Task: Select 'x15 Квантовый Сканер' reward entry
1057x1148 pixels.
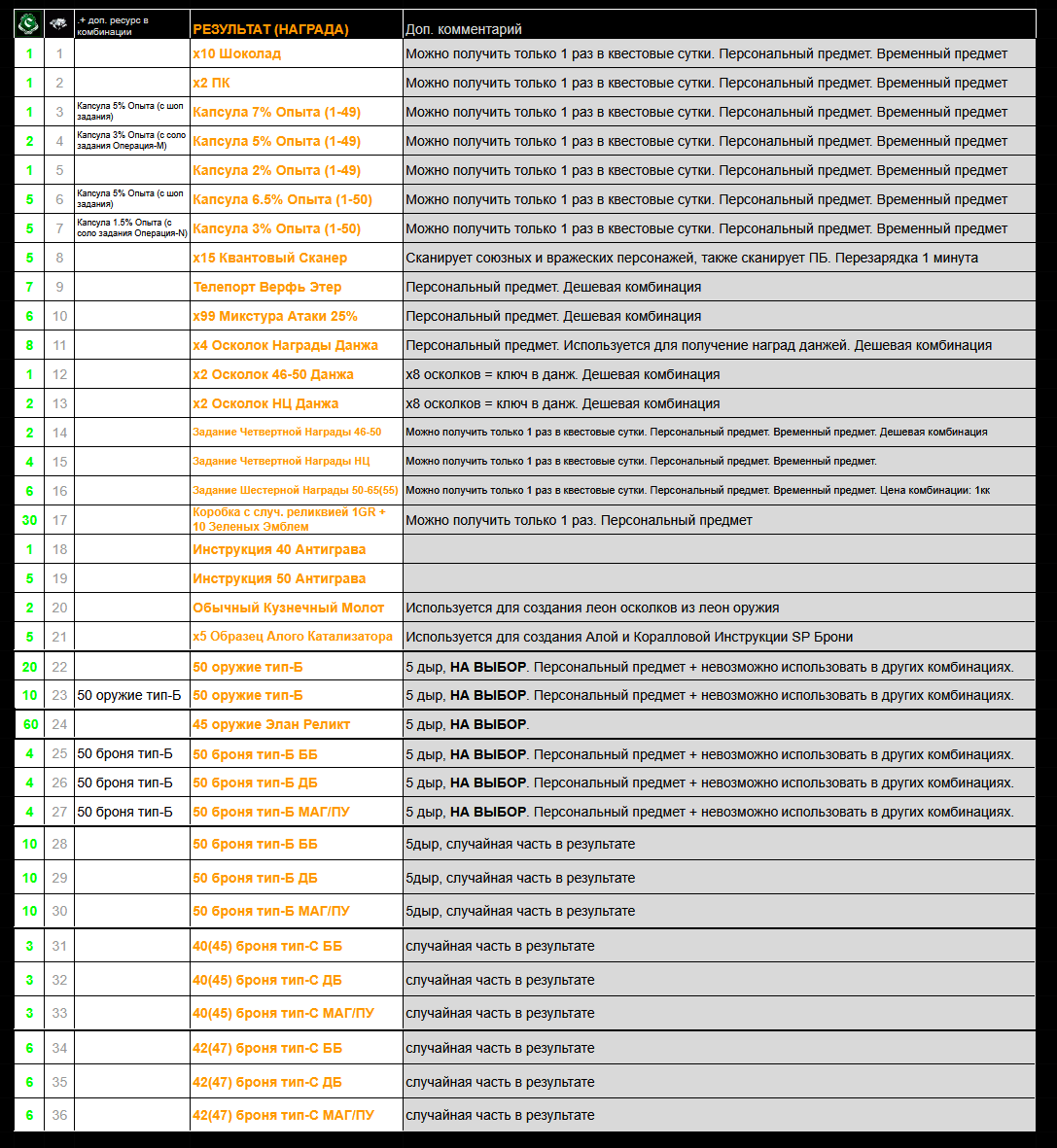Action: pyautogui.click(x=269, y=258)
